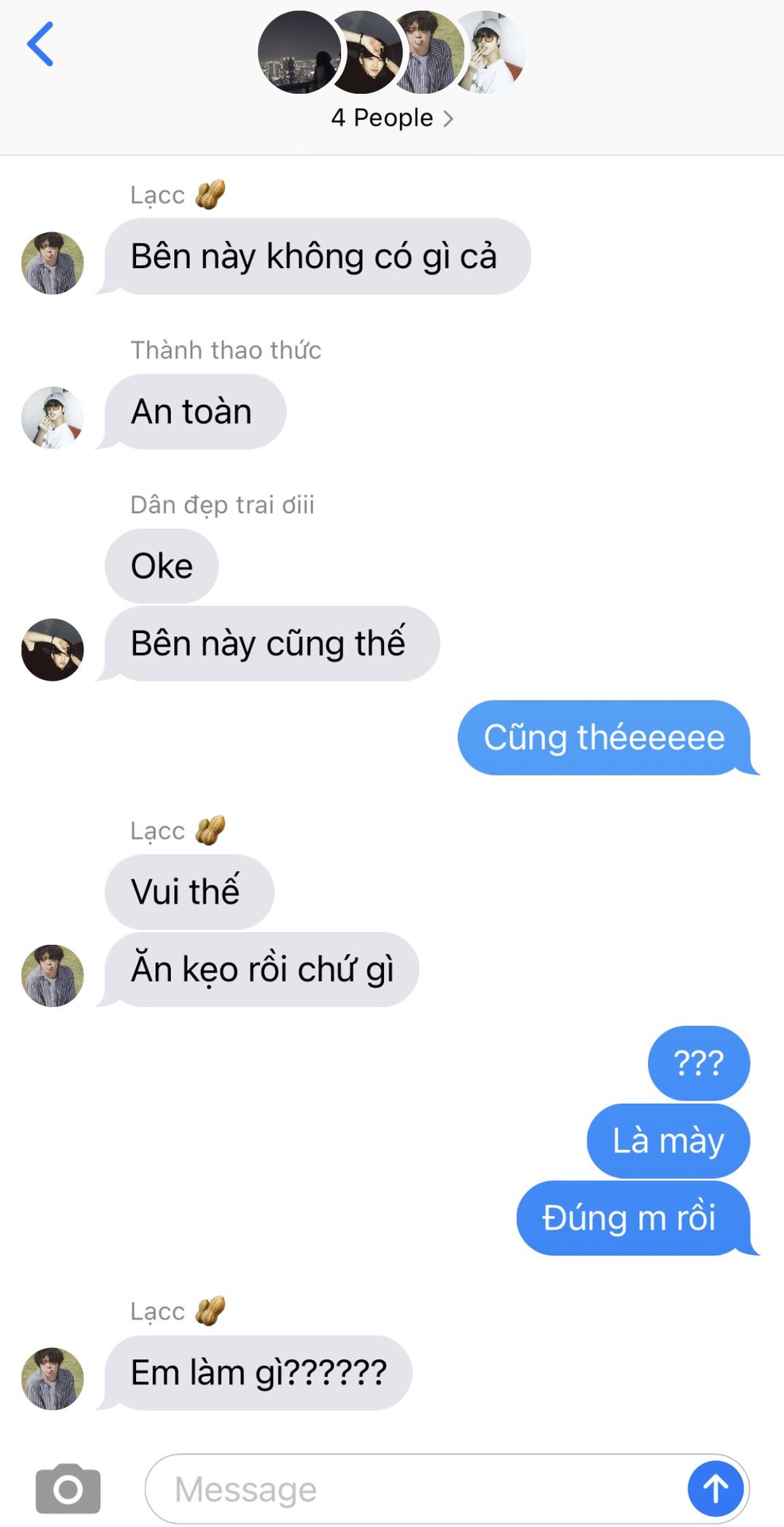The height and width of the screenshot is (1527, 784).
Task: Tap avatar beside Bên này không có gì cả
Action: [x=52, y=263]
